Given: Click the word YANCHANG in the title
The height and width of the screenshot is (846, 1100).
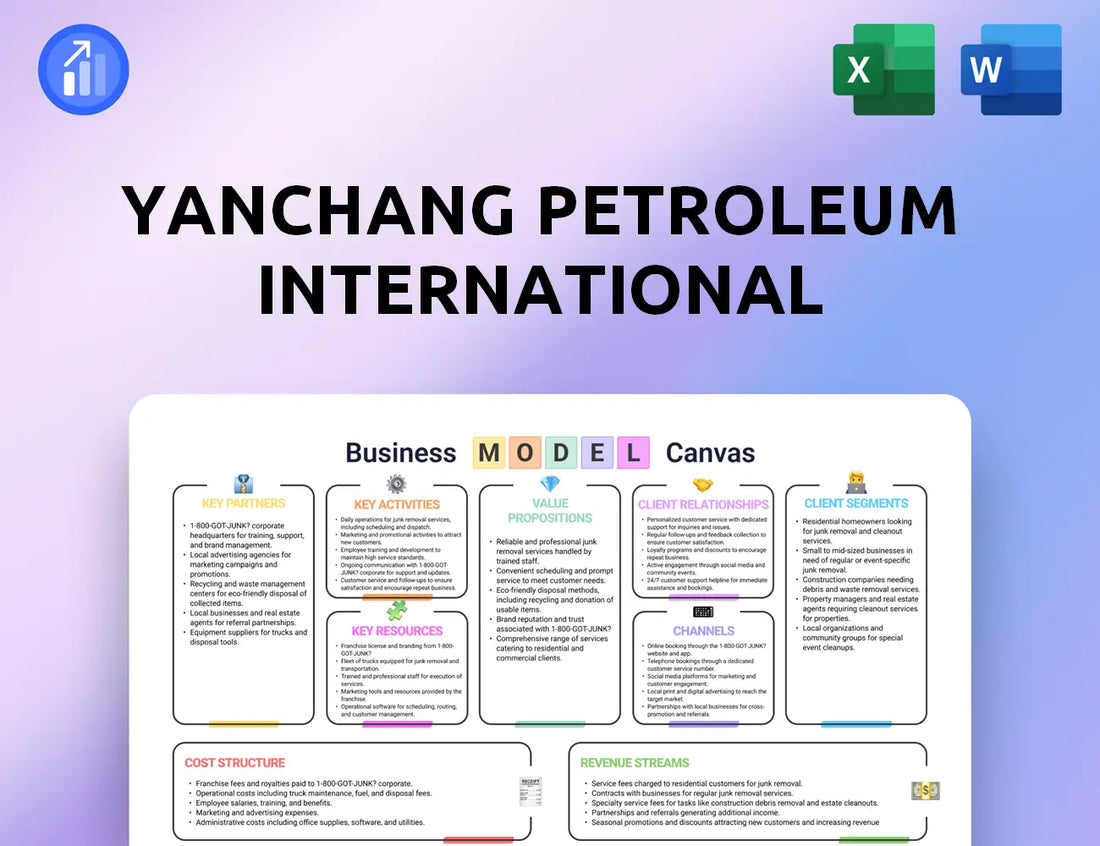Looking at the screenshot, I should pyautogui.click(x=318, y=210).
